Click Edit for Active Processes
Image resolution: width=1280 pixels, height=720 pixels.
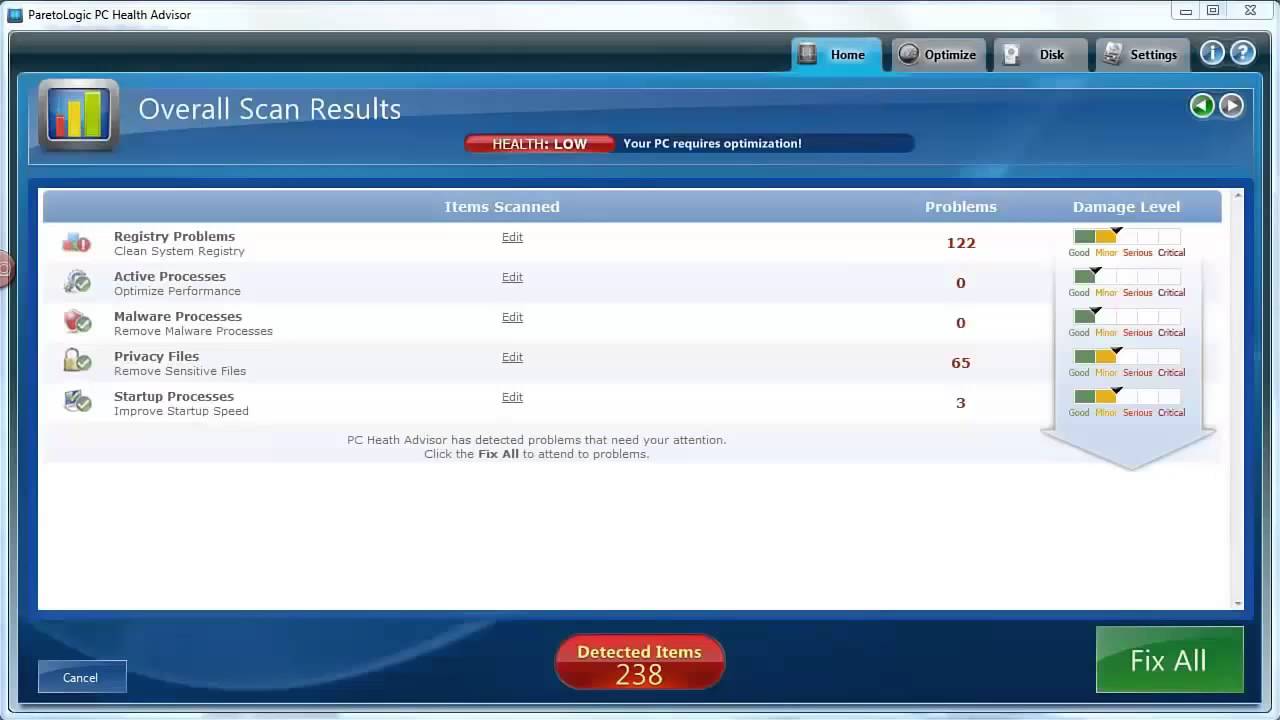[x=512, y=277]
